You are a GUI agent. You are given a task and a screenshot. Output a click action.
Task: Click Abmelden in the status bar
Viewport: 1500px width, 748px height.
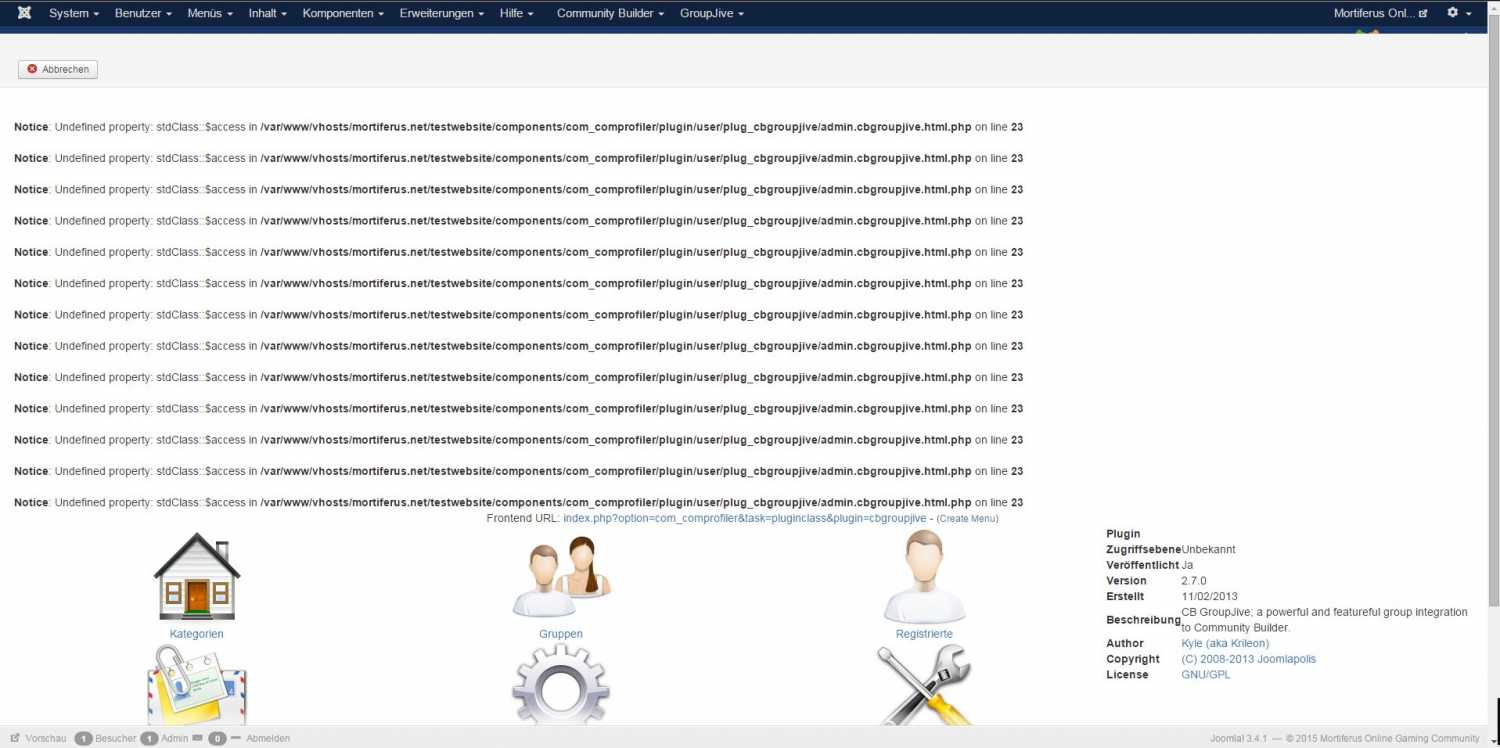tap(268, 738)
